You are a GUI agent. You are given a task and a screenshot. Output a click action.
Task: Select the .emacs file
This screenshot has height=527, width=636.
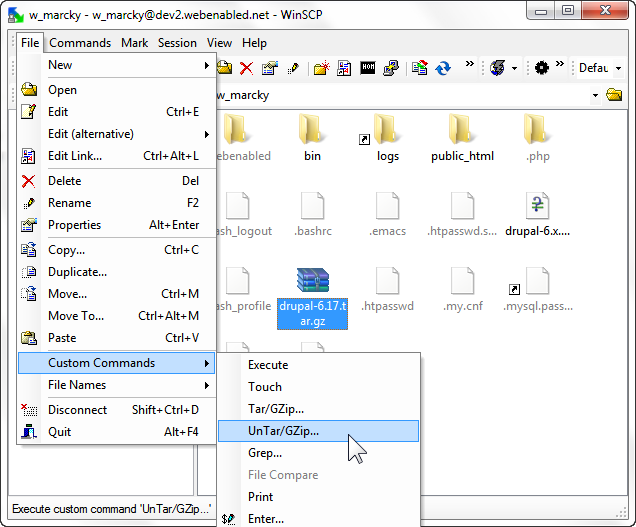tap(387, 214)
